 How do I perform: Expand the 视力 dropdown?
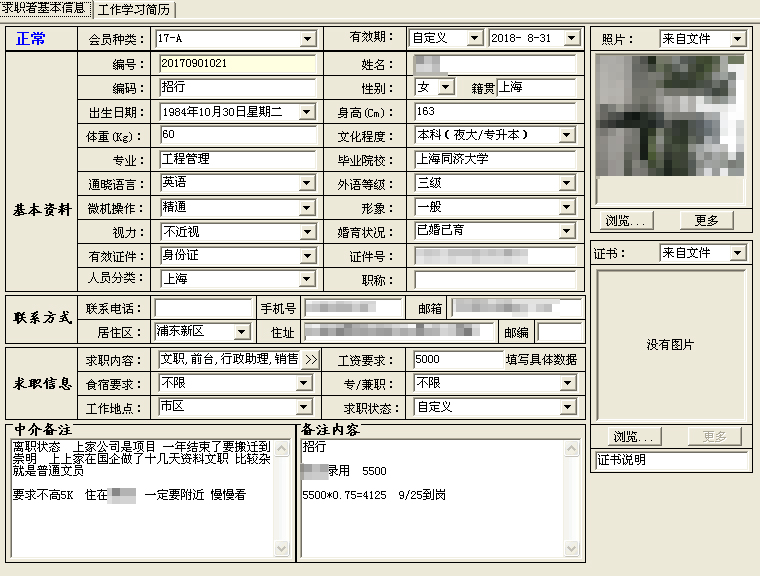(x=307, y=232)
